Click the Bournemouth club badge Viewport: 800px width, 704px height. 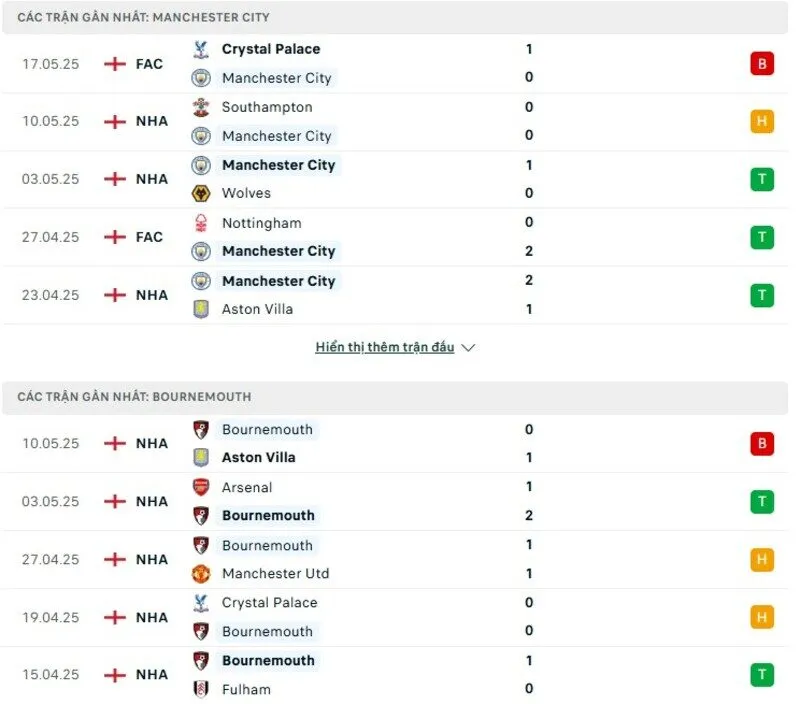[200, 430]
